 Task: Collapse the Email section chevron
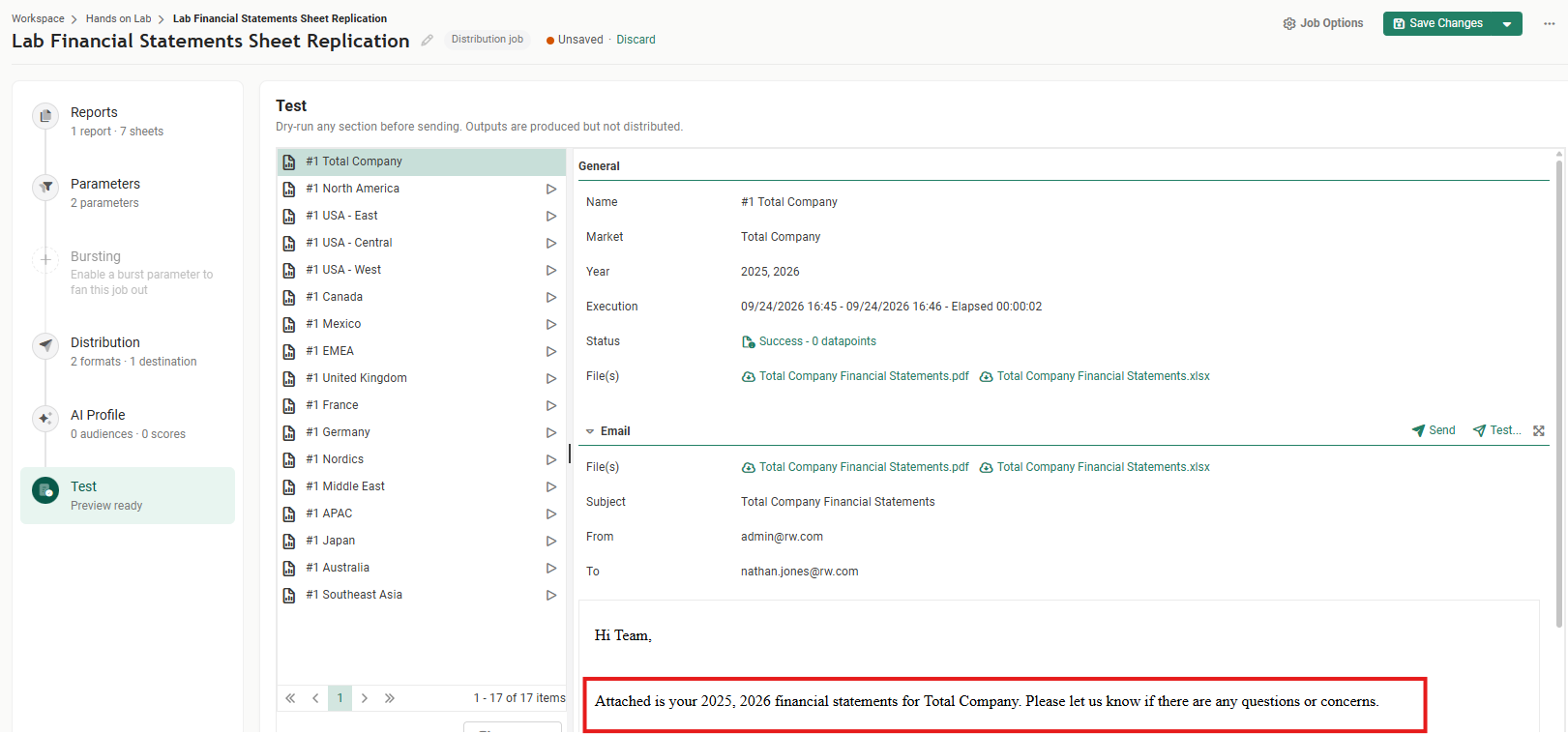590,431
